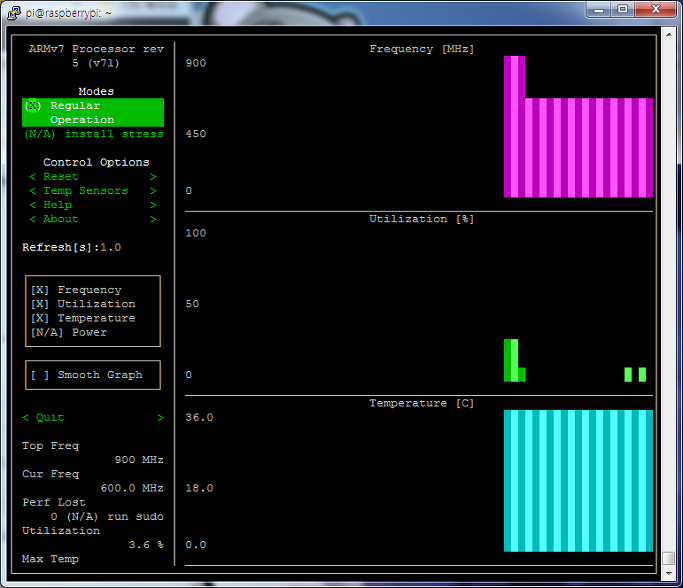The width and height of the screenshot is (683, 588).
Task: Click the '36.0' temperature axis label
Action: point(199,417)
